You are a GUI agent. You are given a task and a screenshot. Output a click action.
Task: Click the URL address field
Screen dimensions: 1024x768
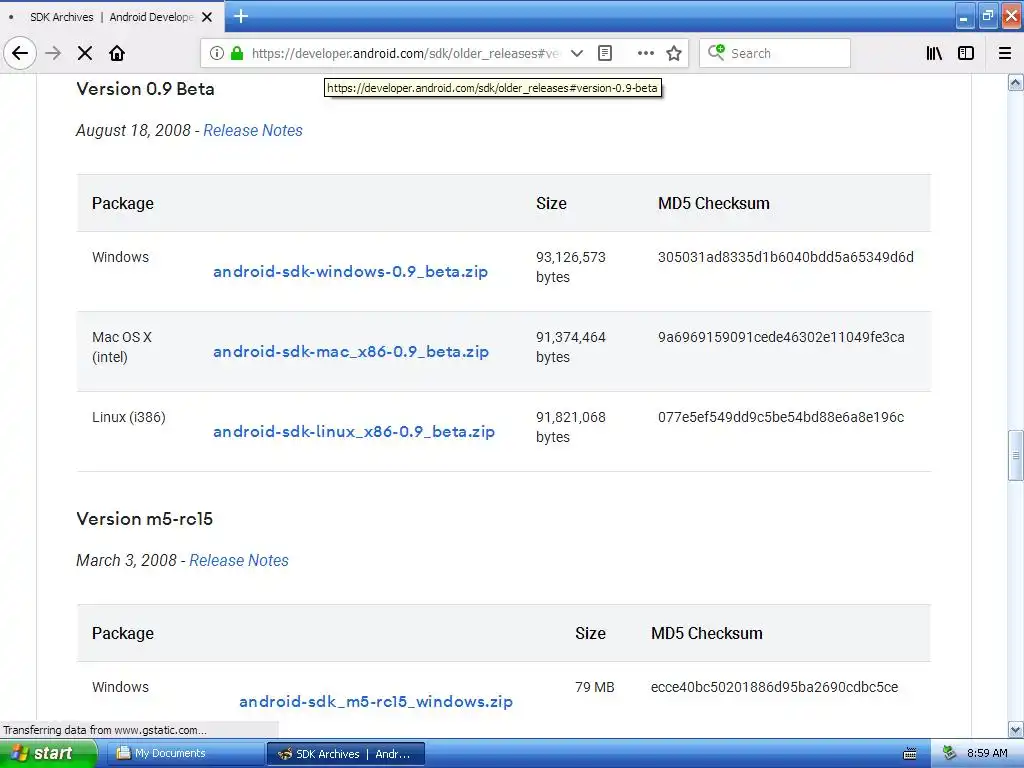pyautogui.click(x=405, y=53)
